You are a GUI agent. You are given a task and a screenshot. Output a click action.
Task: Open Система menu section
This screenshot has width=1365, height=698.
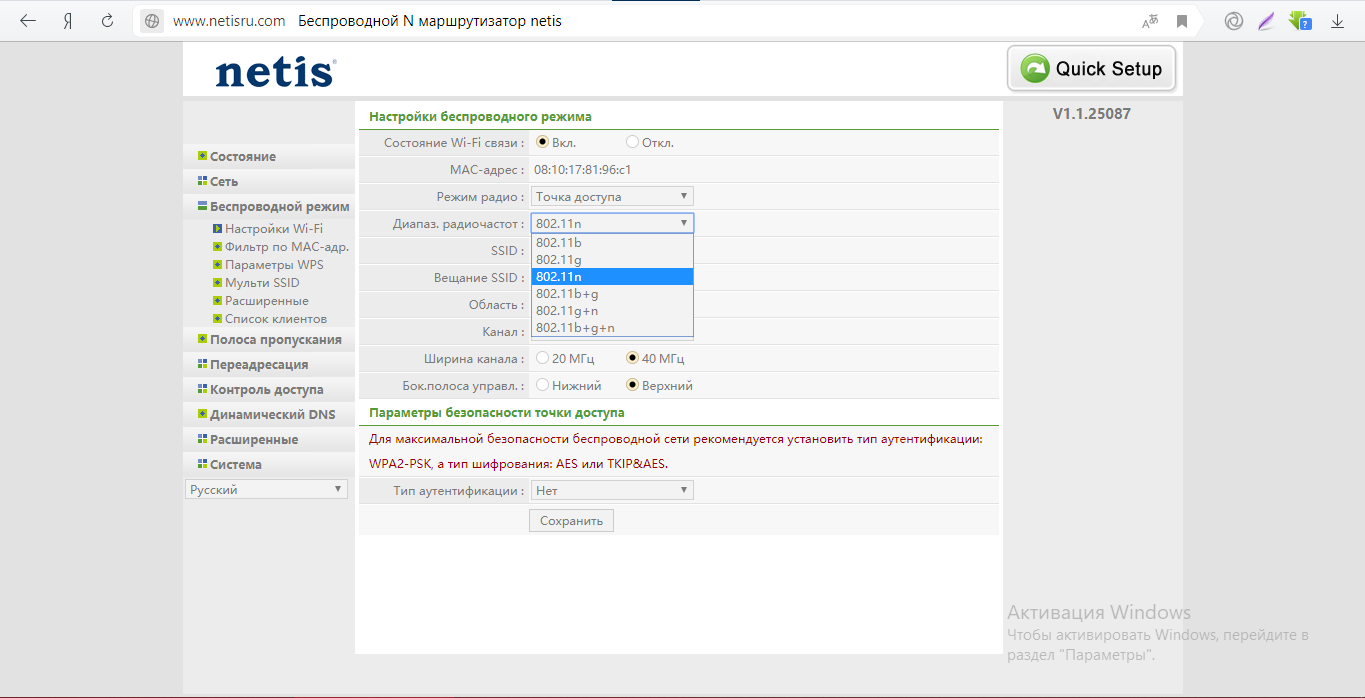point(236,465)
